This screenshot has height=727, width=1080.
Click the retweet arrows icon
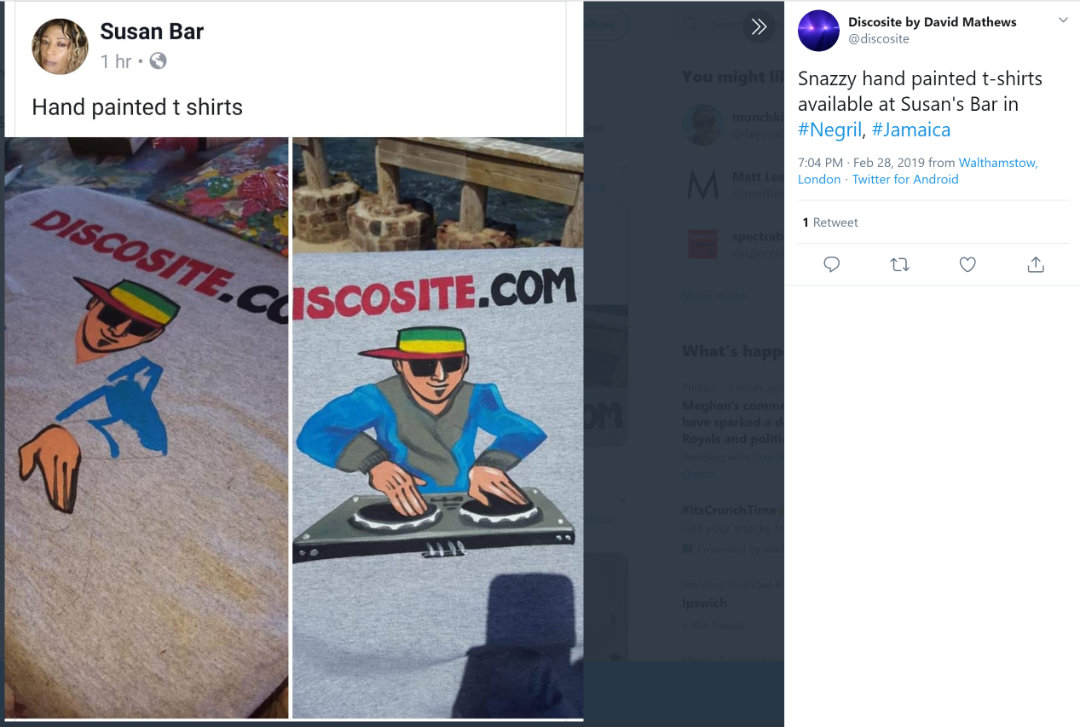click(900, 264)
